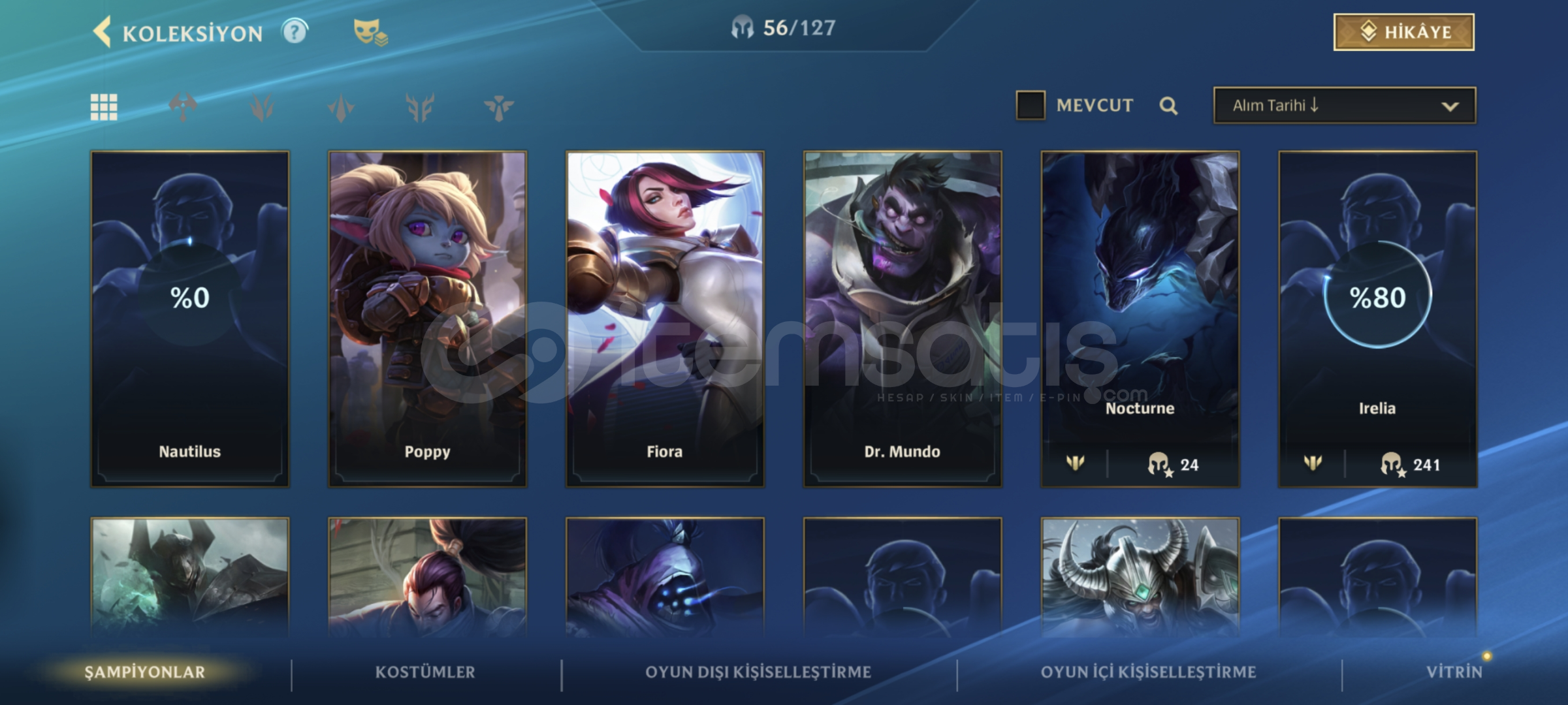Filter champions by last role icon
Screen dimensions: 1568x705
[499, 107]
